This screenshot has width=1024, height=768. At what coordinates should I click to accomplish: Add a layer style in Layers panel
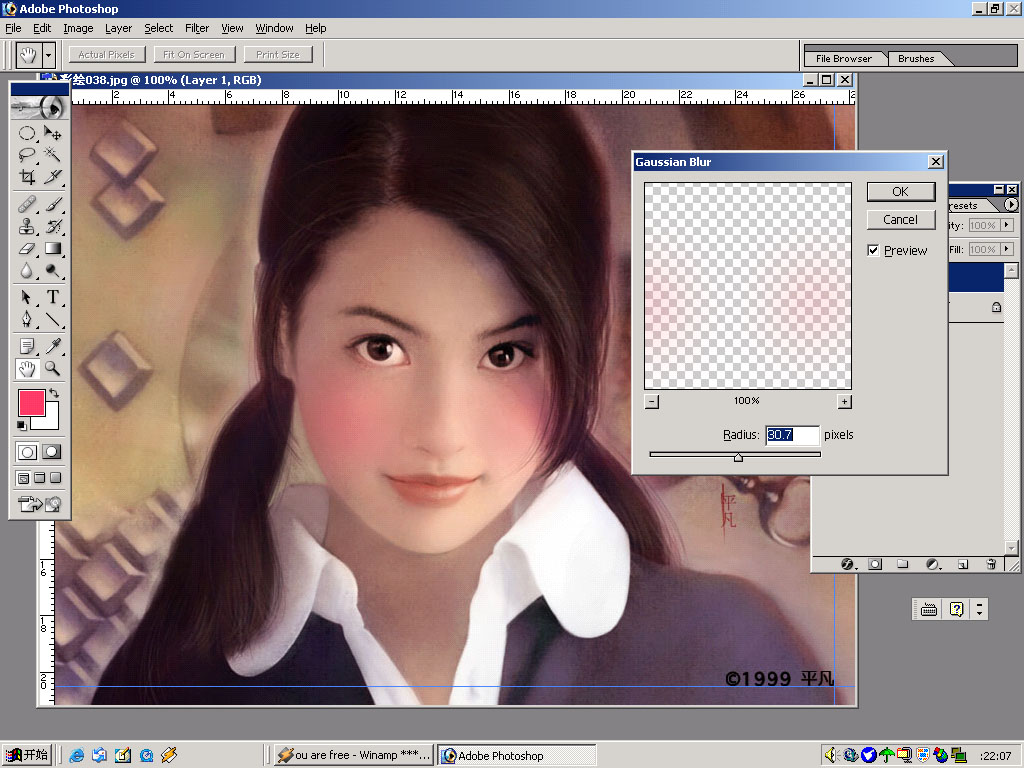coord(848,564)
